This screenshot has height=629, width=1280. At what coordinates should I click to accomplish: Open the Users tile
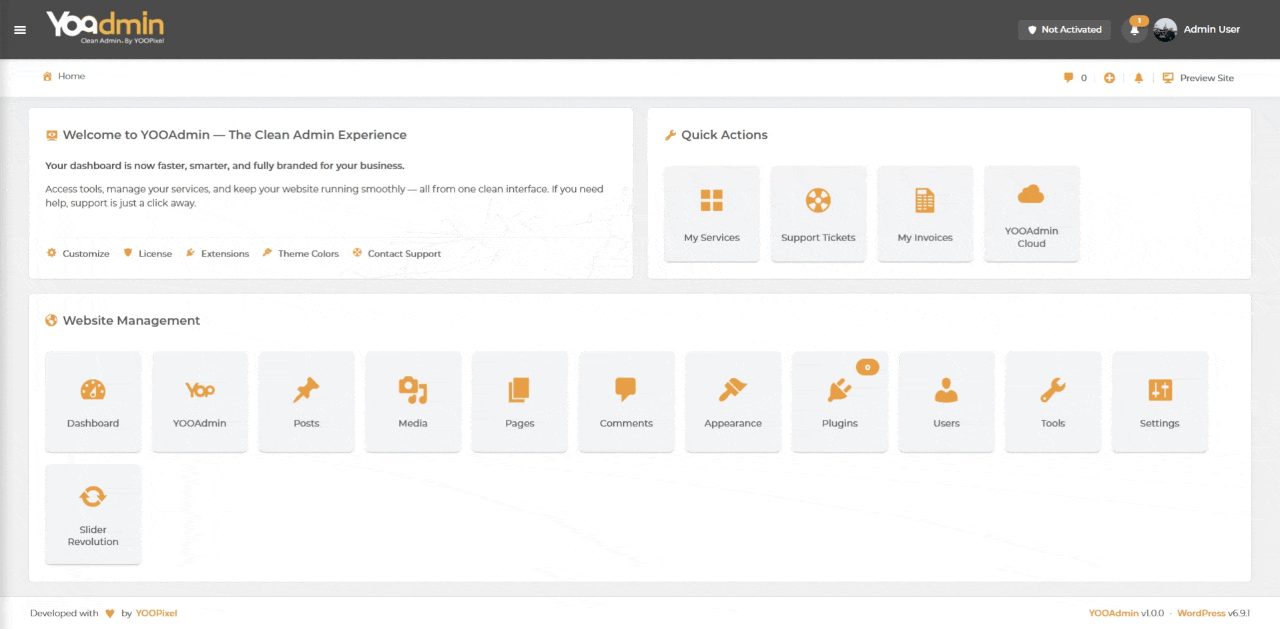click(x=946, y=401)
